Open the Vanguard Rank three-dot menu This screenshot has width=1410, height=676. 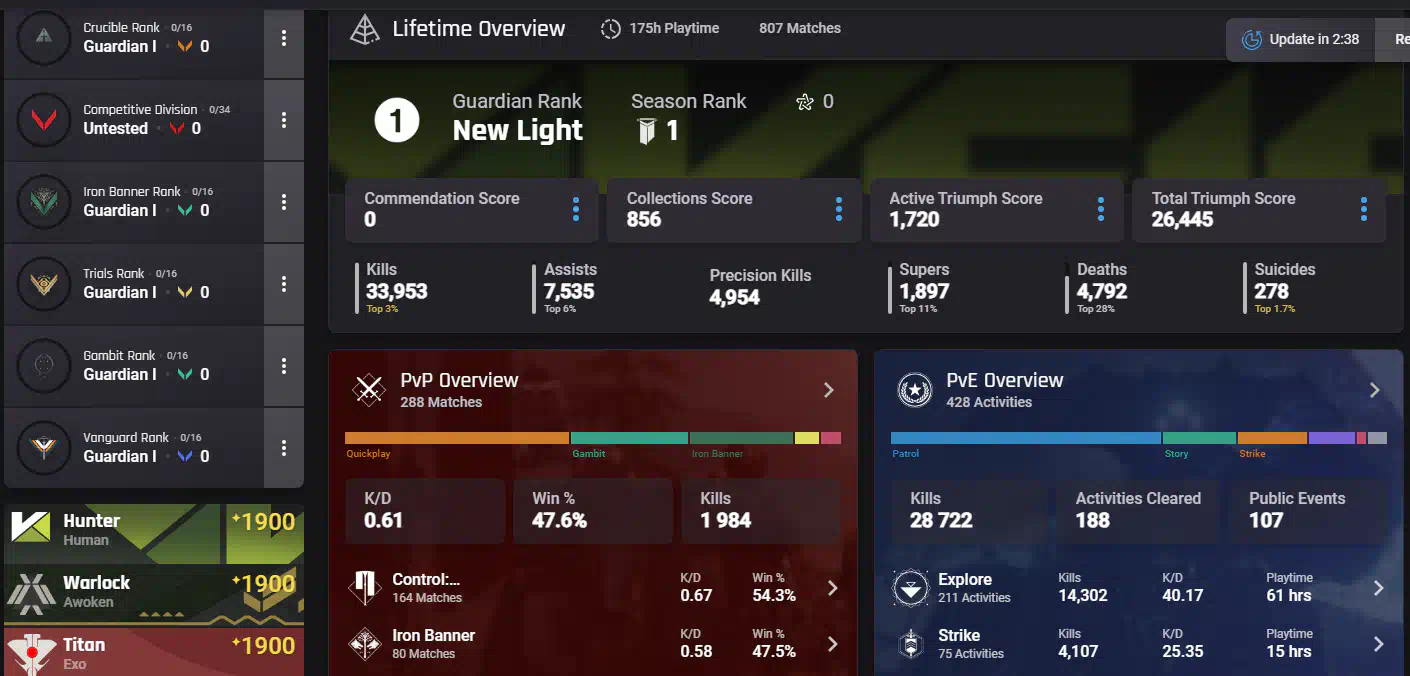pos(284,448)
